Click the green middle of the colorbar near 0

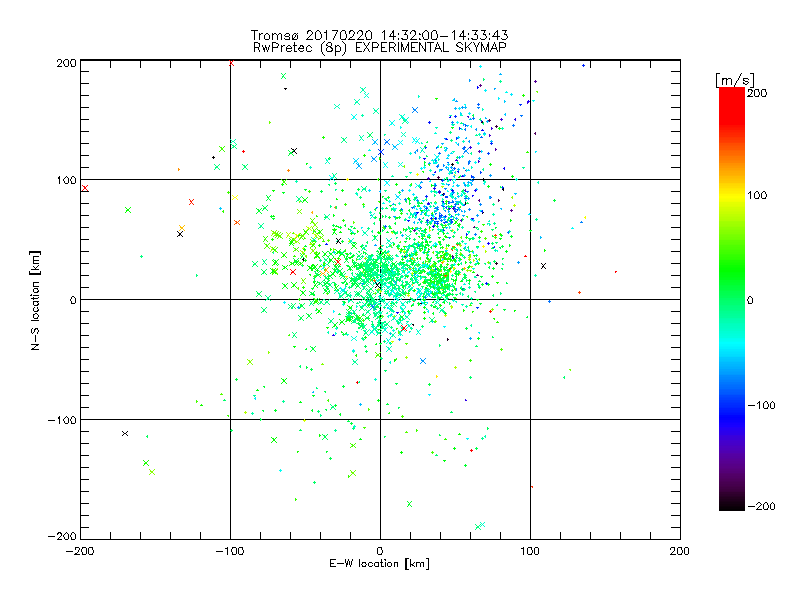click(x=732, y=299)
